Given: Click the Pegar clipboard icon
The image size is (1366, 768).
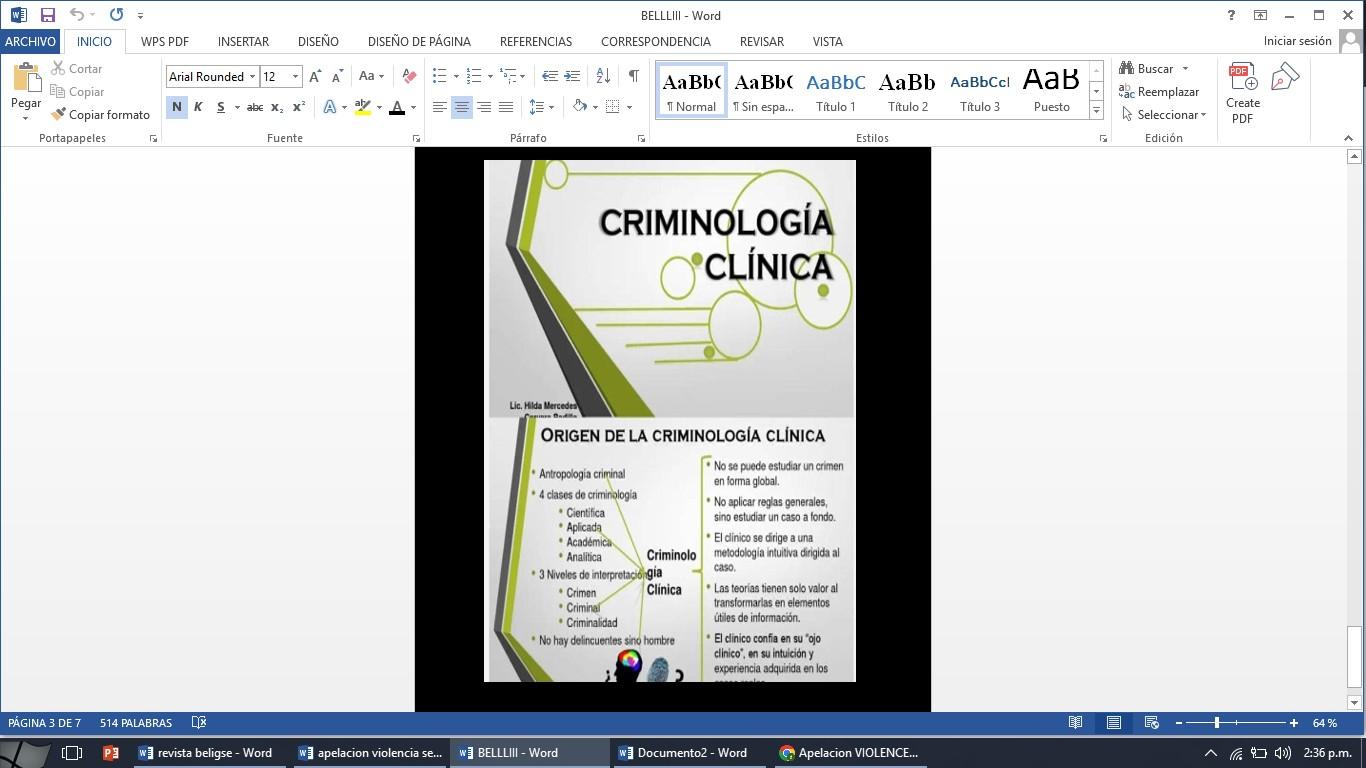Looking at the screenshot, I should click(26, 80).
